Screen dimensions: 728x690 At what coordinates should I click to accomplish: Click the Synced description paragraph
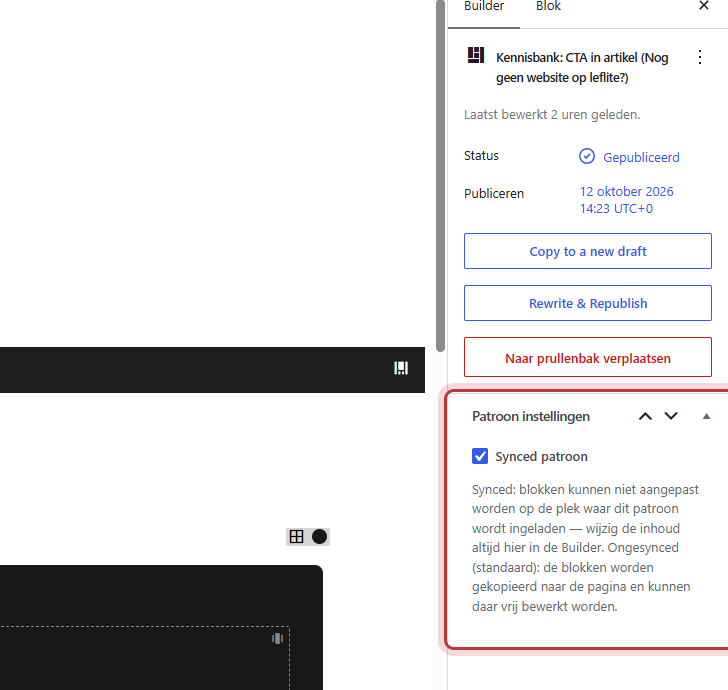(x=585, y=548)
